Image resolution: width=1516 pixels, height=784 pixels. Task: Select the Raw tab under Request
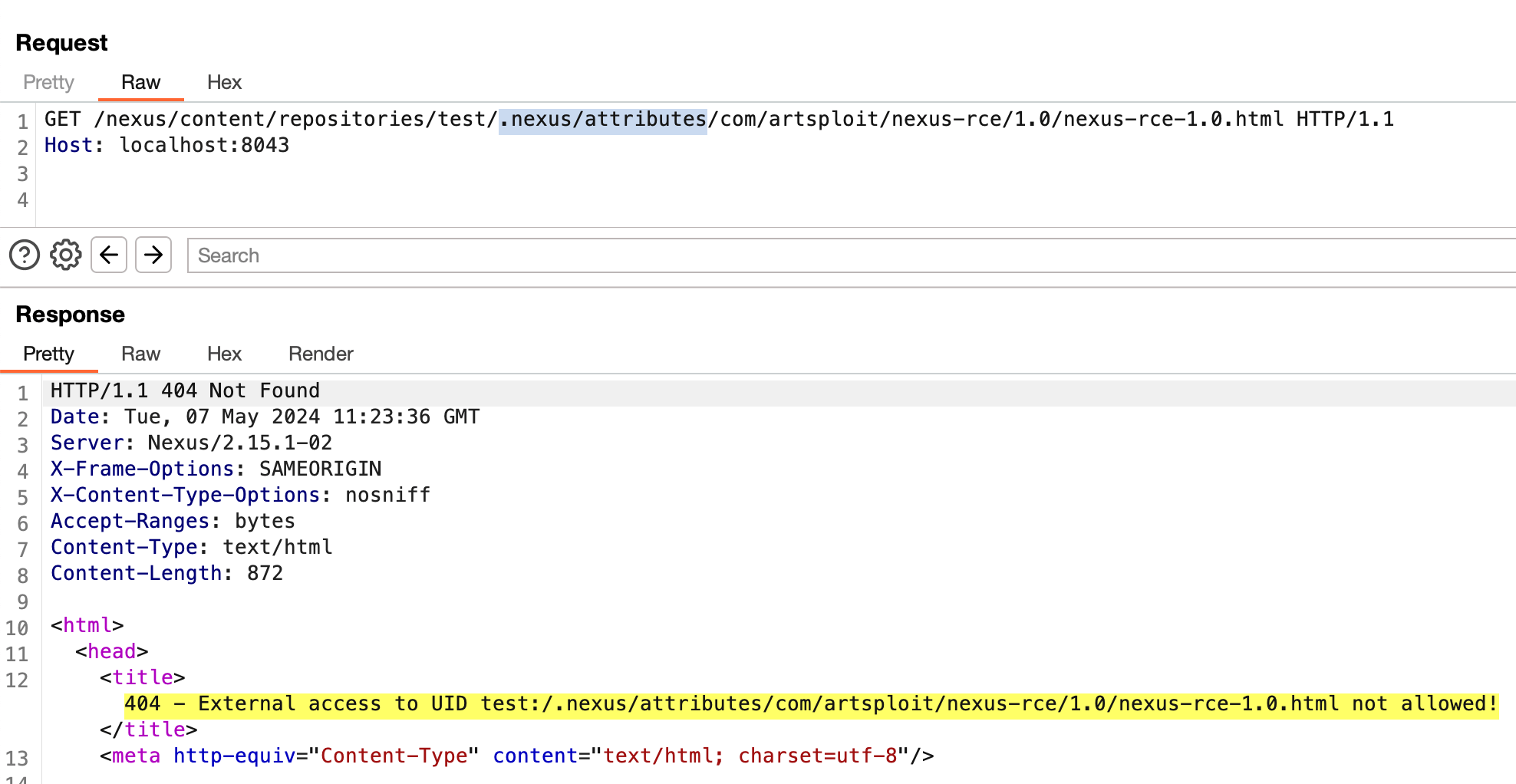point(140,82)
